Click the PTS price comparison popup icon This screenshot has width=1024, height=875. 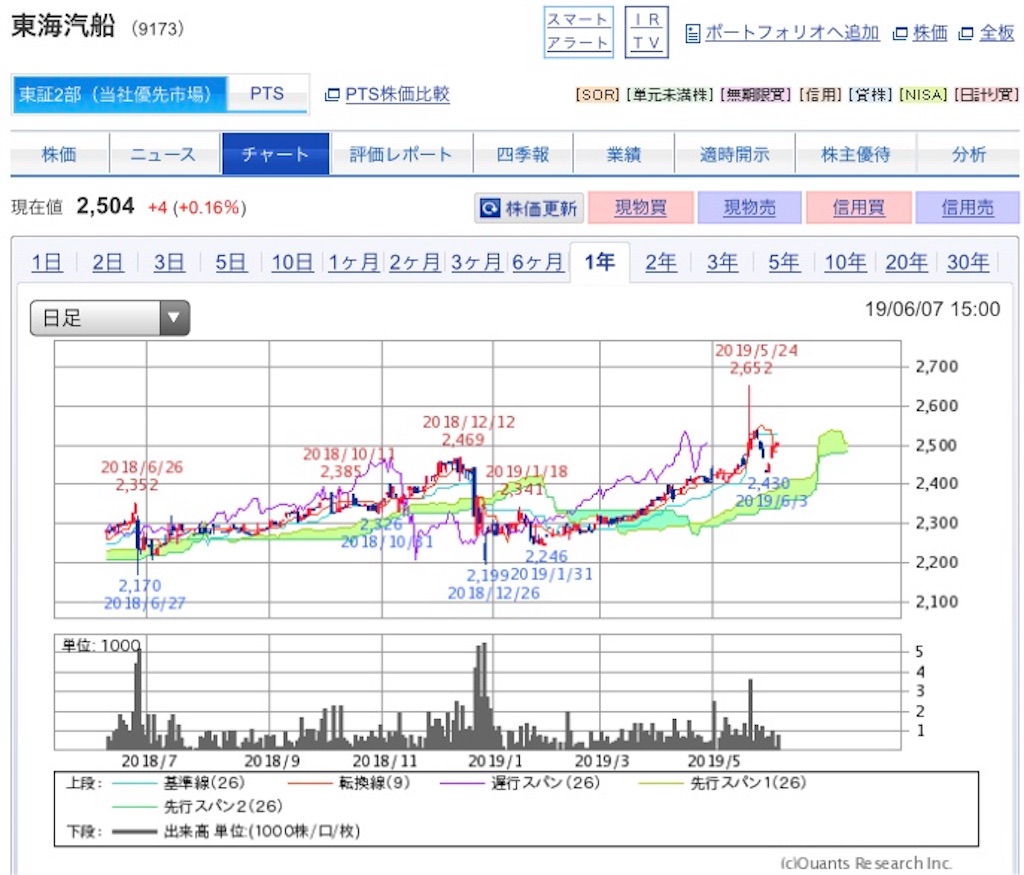(332, 95)
